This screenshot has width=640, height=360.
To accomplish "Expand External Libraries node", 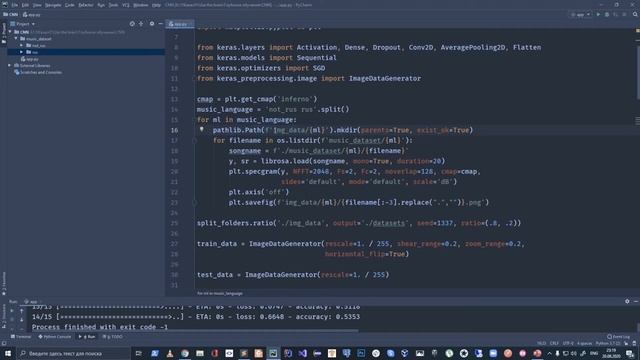I will pos(10,65).
